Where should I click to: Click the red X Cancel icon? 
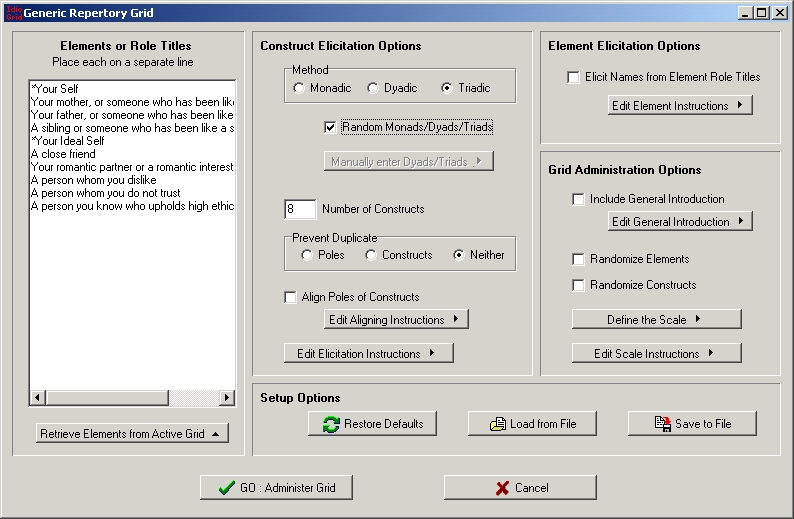[502, 488]
